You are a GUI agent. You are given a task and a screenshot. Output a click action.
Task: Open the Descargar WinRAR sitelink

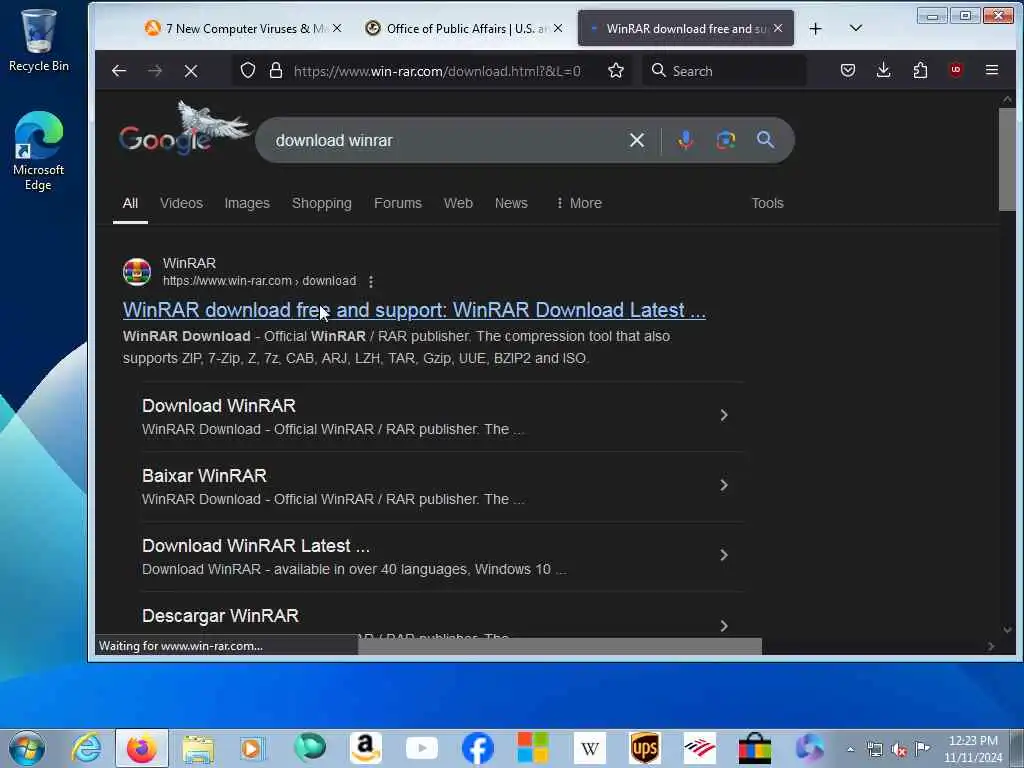(x=220, y=616)
